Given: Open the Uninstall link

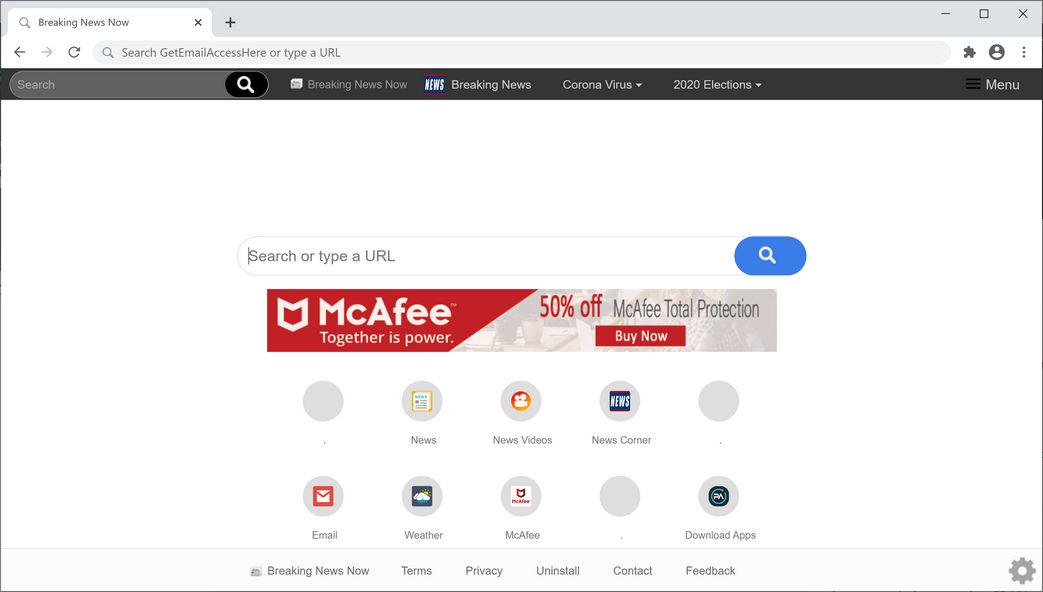Looking at the screenshot, I should (557, 570).
